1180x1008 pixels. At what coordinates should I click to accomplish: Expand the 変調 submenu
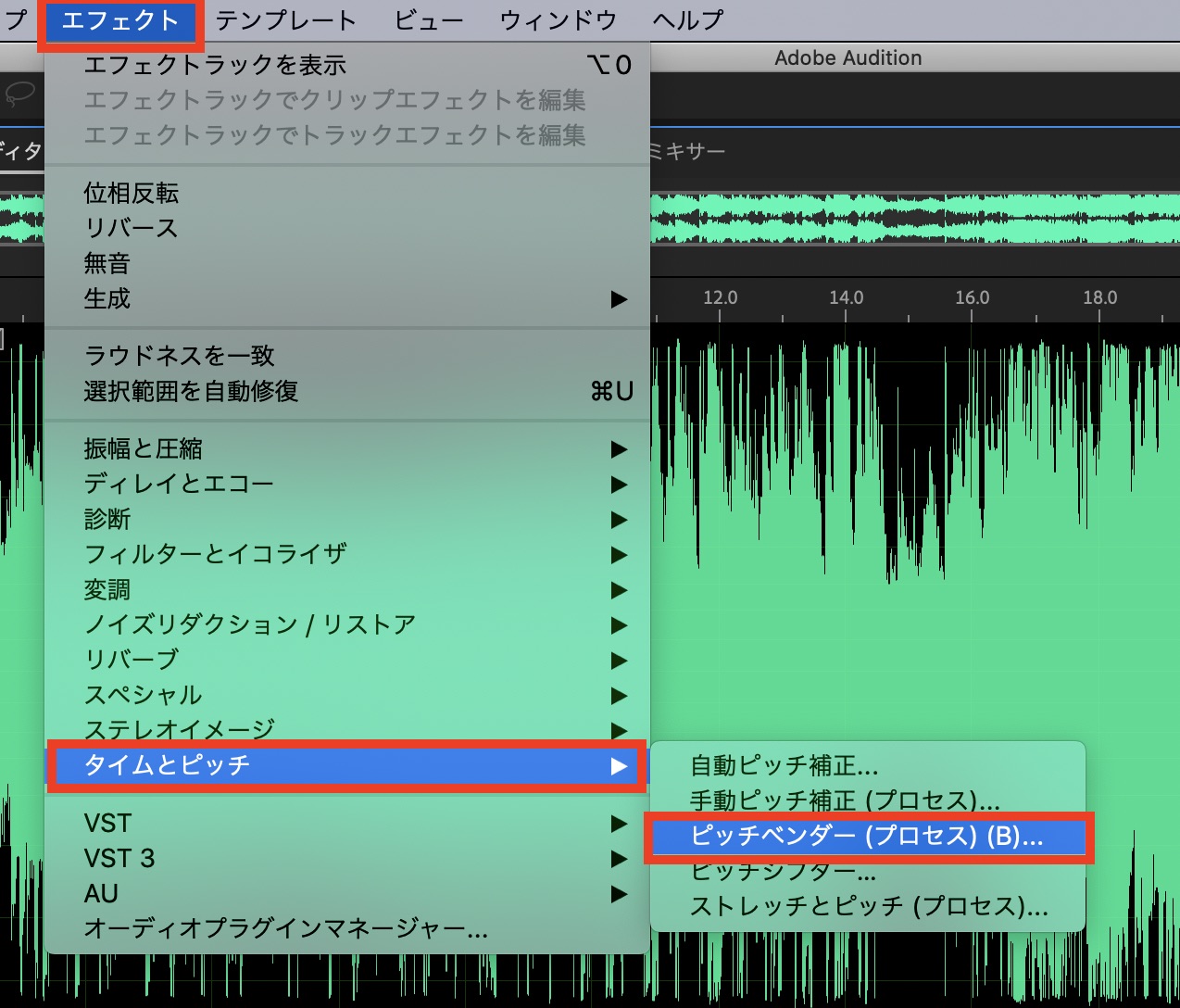[347, 589]
